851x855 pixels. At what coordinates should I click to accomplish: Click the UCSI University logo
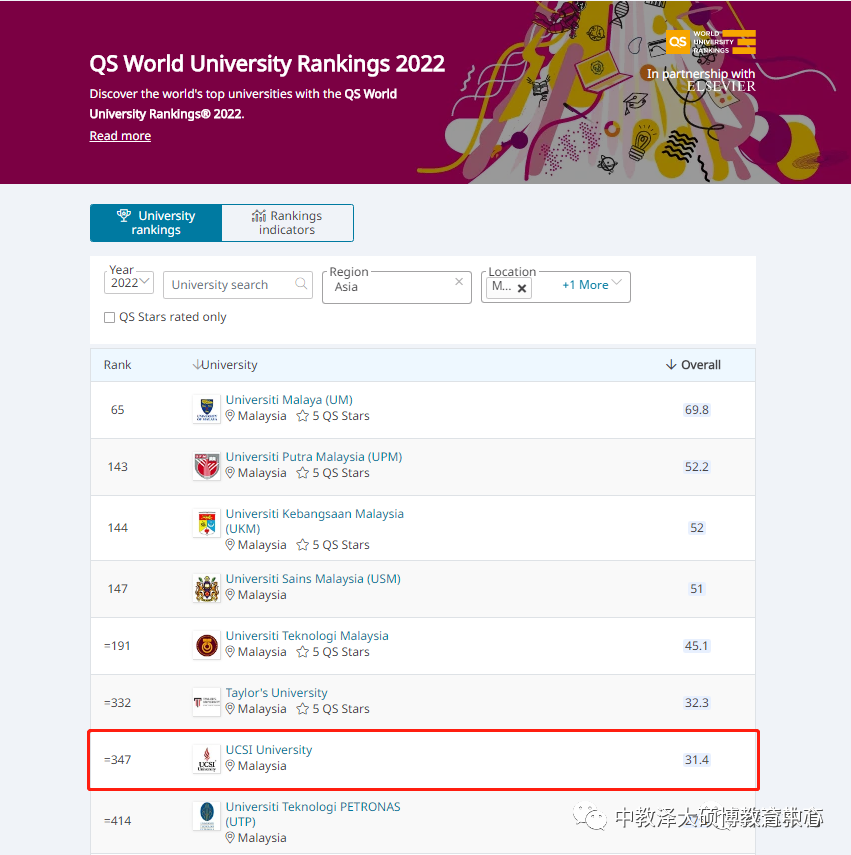tap(207, 759)
